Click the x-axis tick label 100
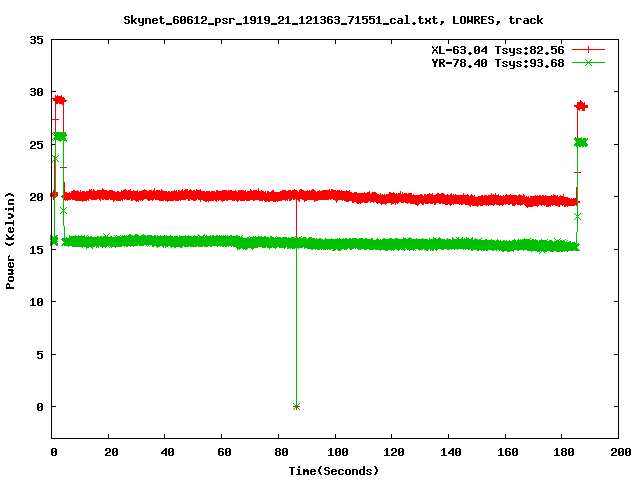This screenshot has width=640, height=480. pos(338,452)
